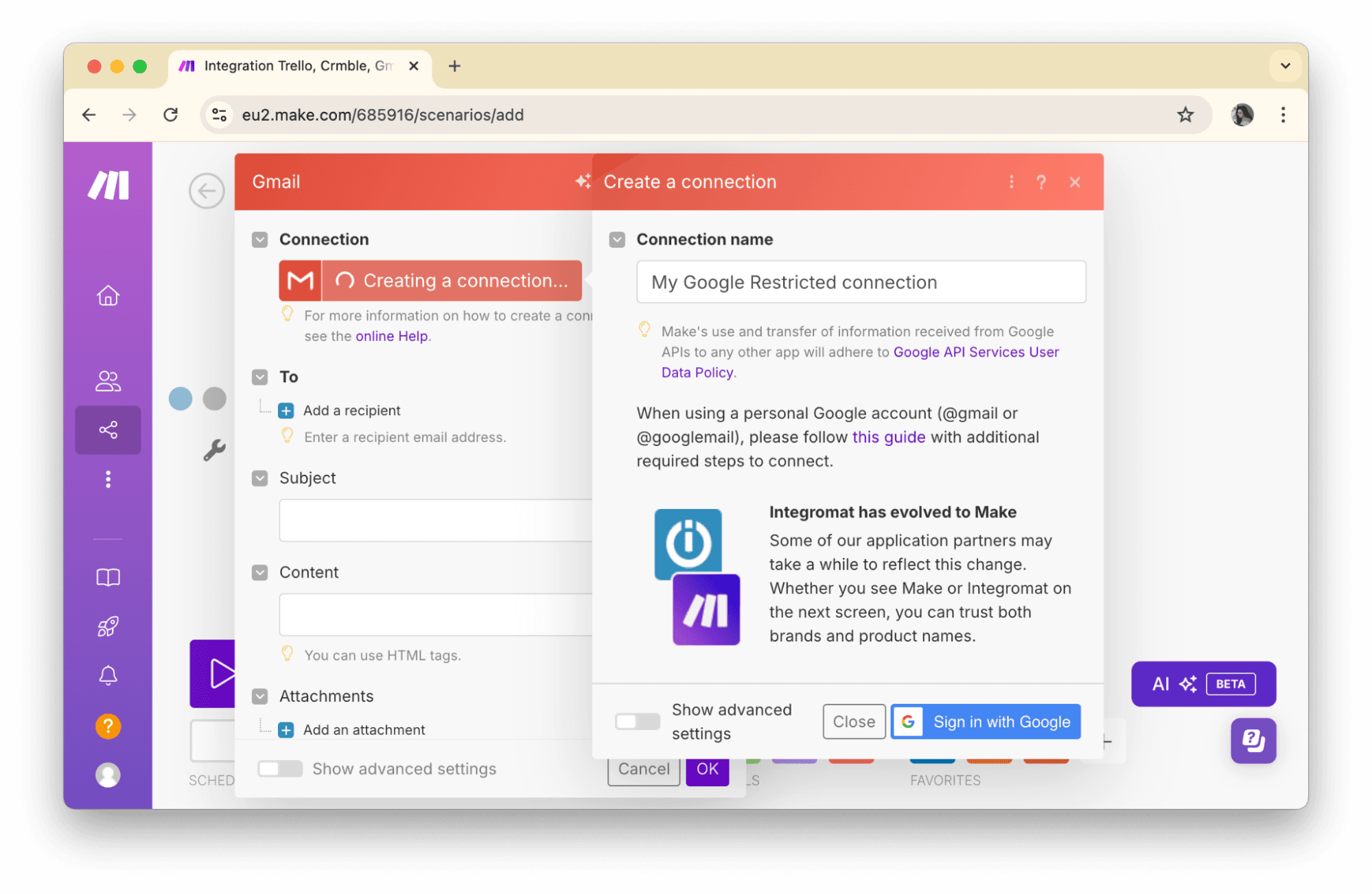Toggle advanced settings in Create a connection

[x=637, y=722]
